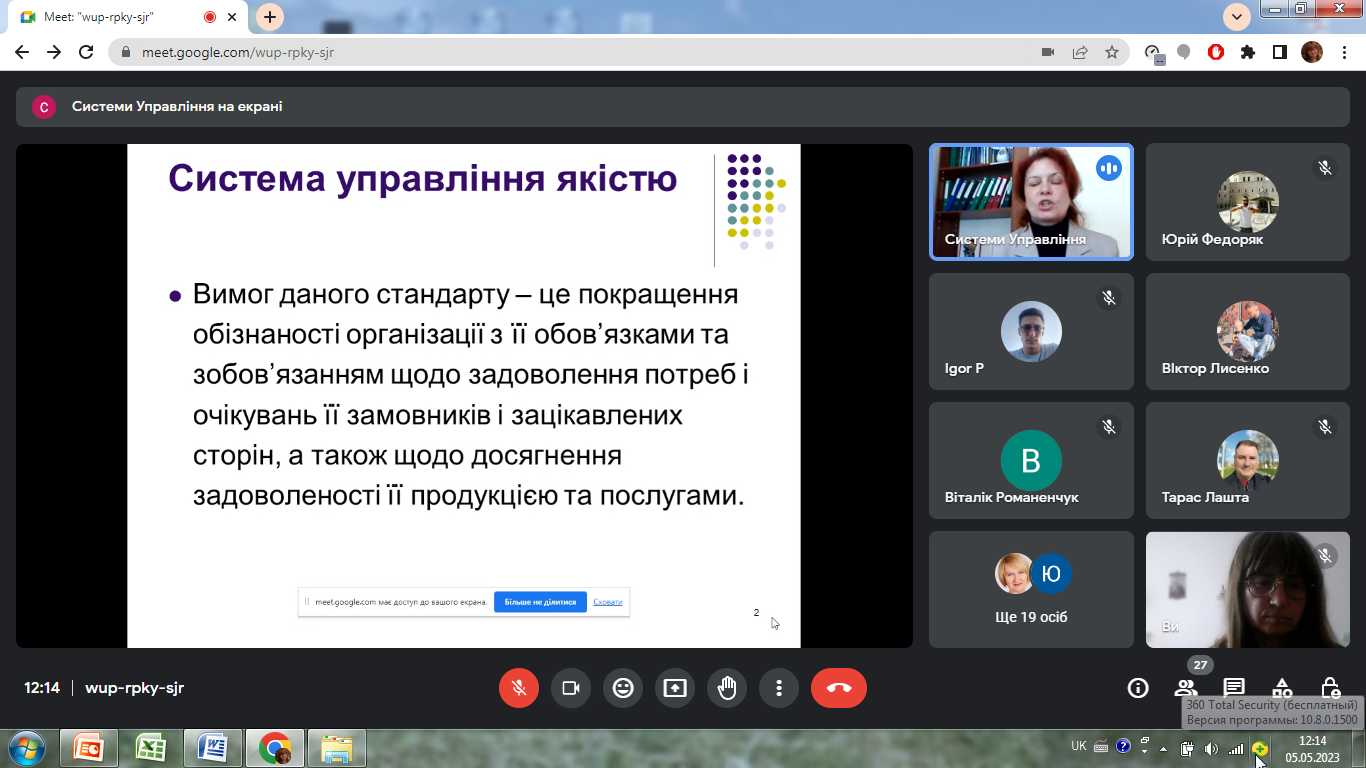This screenshot has height=768, width=1366.
Task: Open the chat messages panel
Action: (x=1234, y=688)
